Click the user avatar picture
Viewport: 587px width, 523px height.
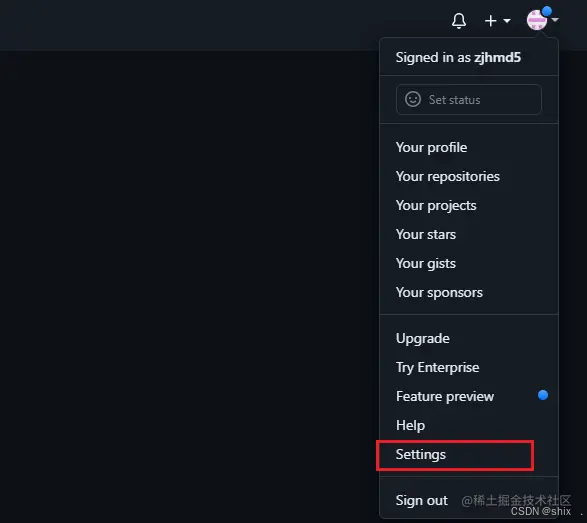(x=537, y=20)
